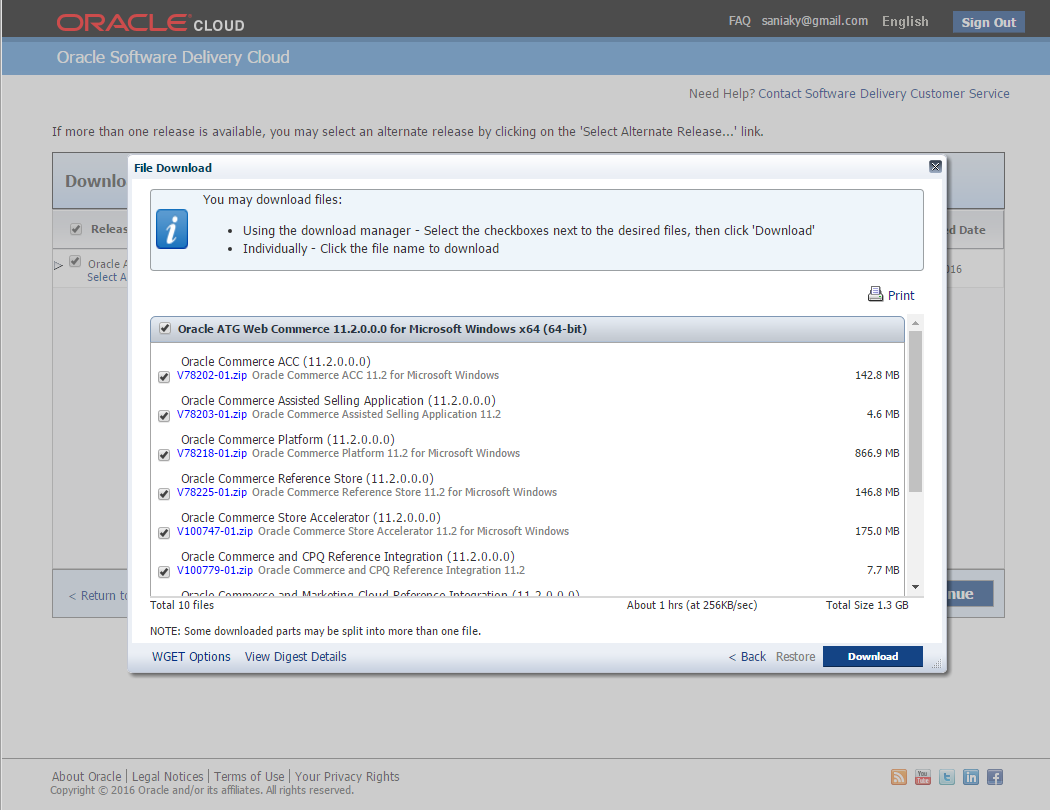Click the 866.9 MB size value

click(x=877, y=453)
